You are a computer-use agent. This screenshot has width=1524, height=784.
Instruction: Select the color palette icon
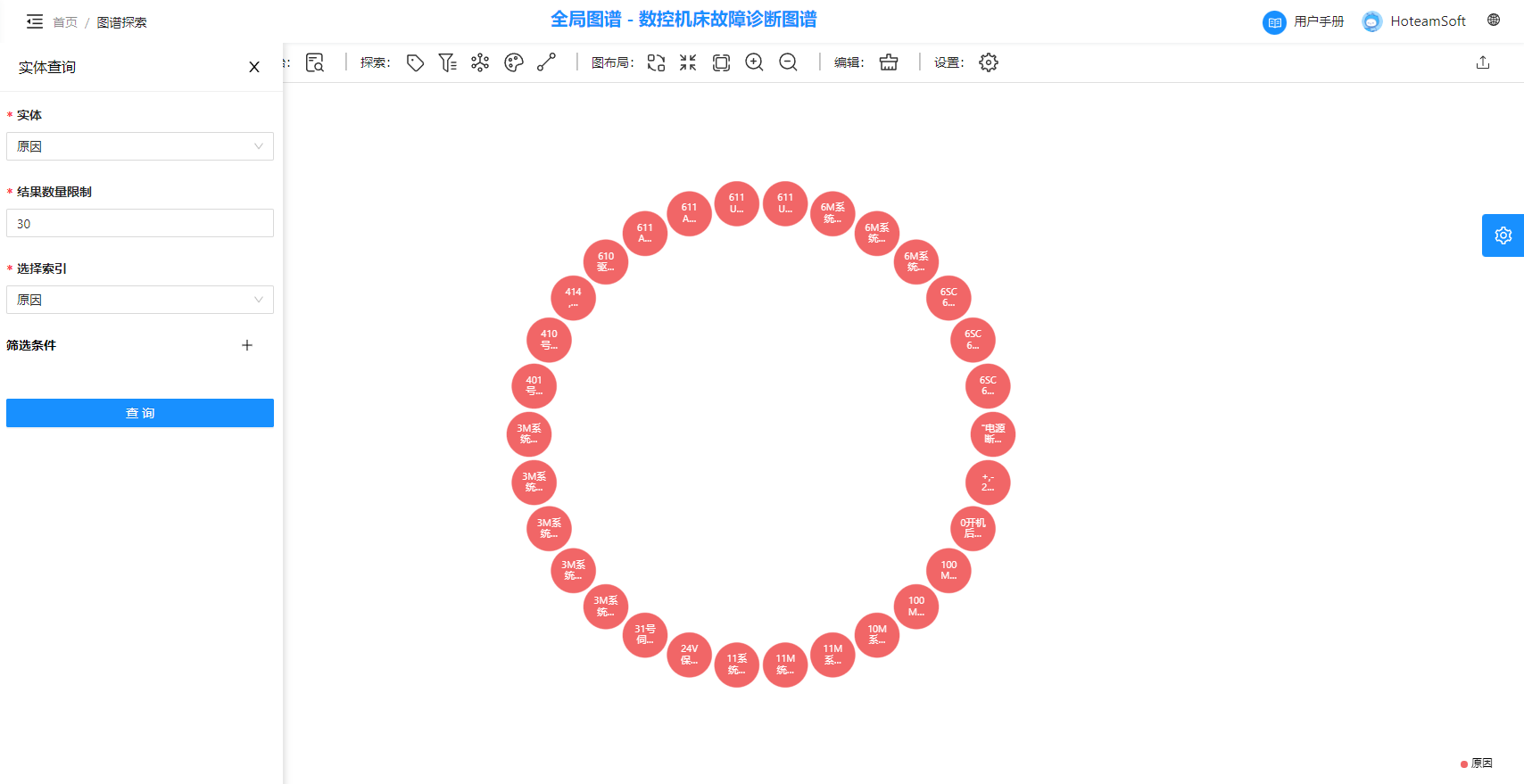pos(514,62)
